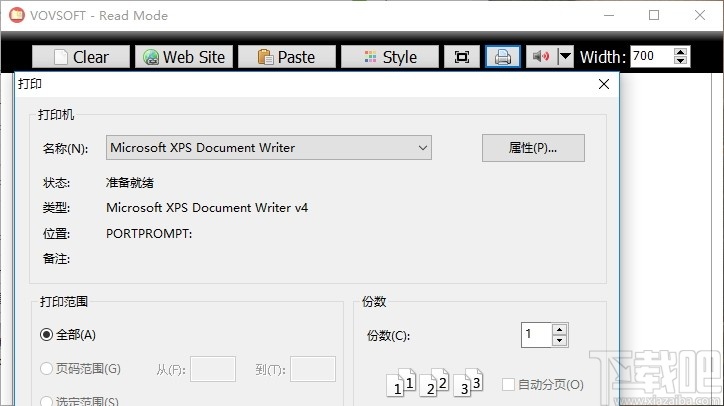Viewport: 724px width, 406px height.
Task: Open the Style options button
Action: coord(390,57)
